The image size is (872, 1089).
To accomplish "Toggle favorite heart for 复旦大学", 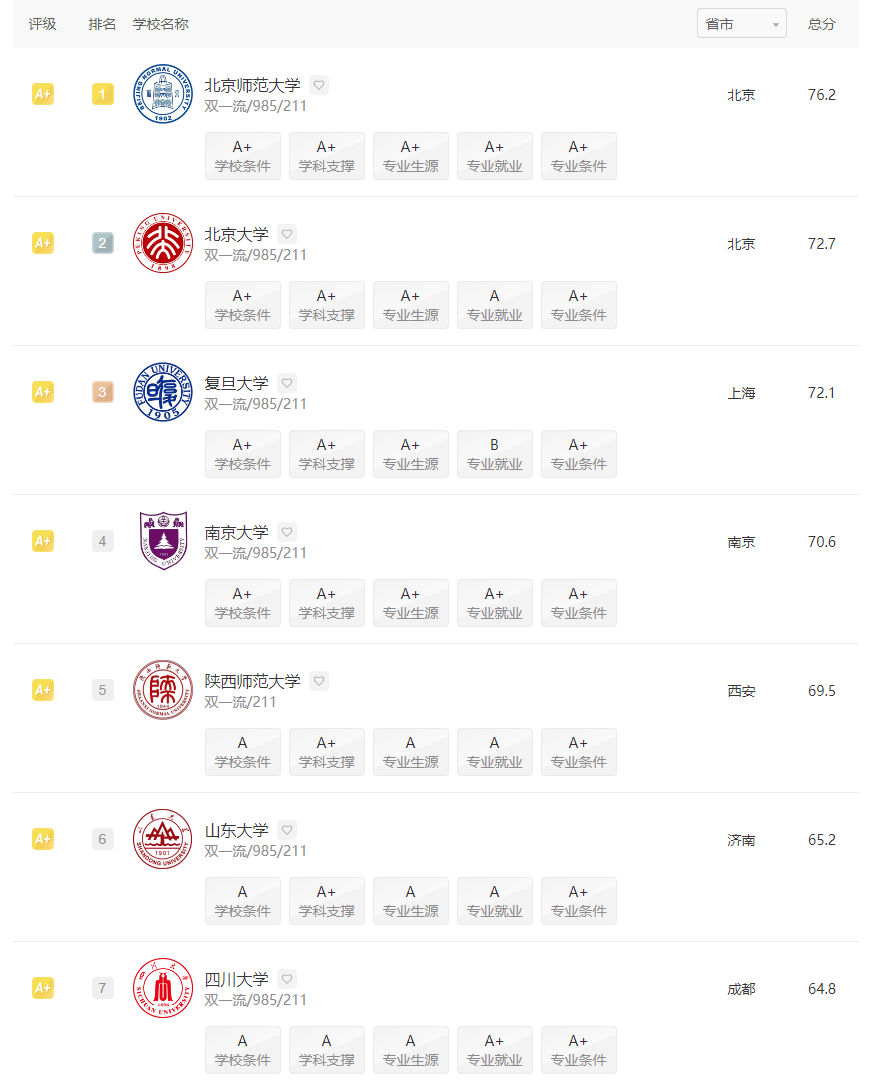I will [287, 383].
